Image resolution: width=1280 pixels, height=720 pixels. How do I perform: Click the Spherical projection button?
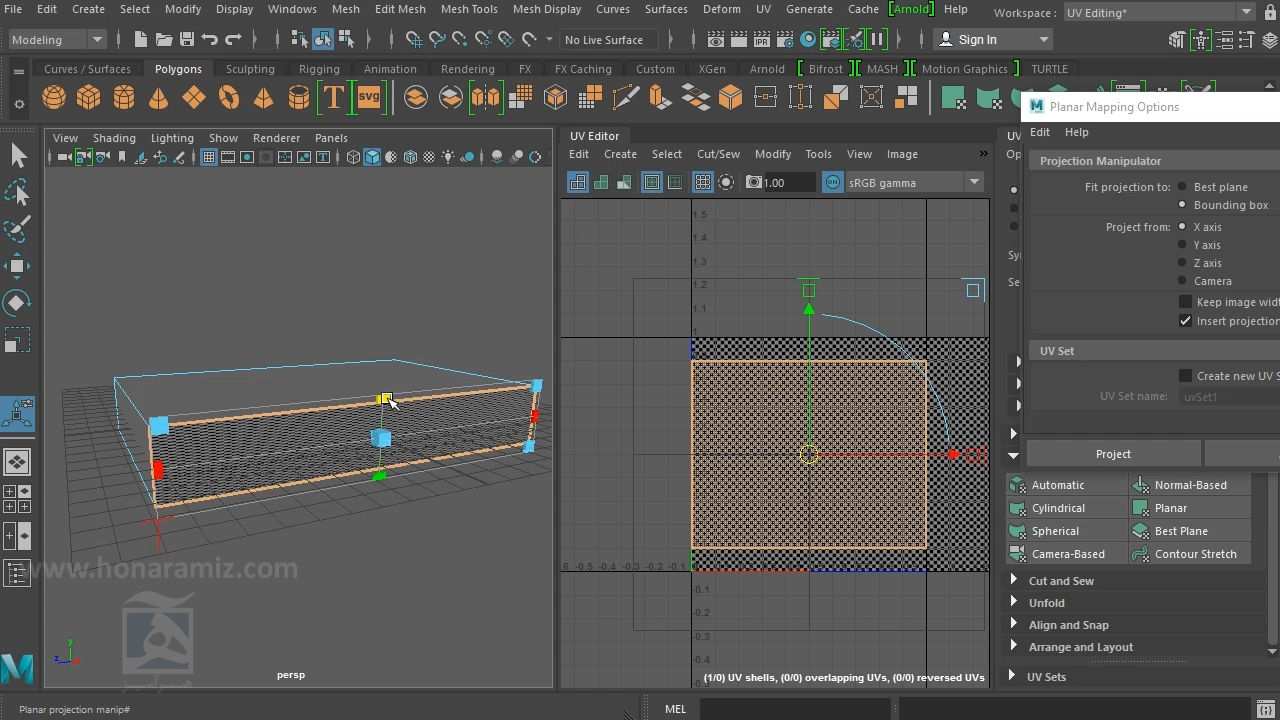(x=1067, y=531)
